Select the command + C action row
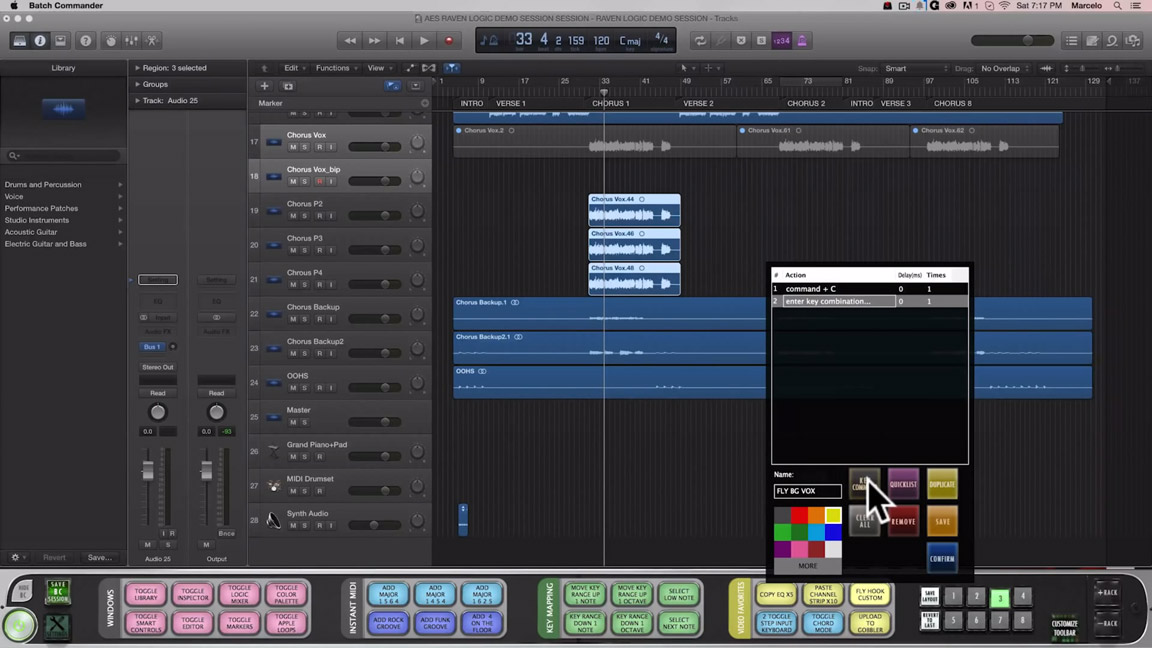The width and height of the screenshot is (1152, 648). tap(870, 289)
